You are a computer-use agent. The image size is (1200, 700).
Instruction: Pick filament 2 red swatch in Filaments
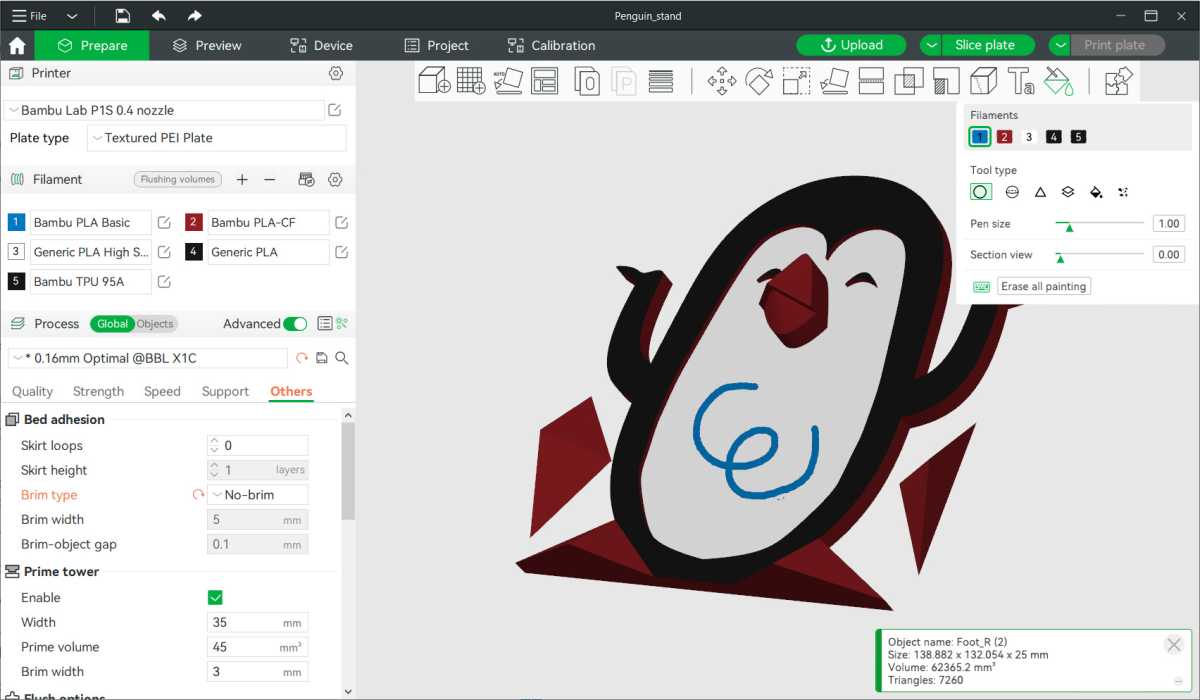(1004, 137)
